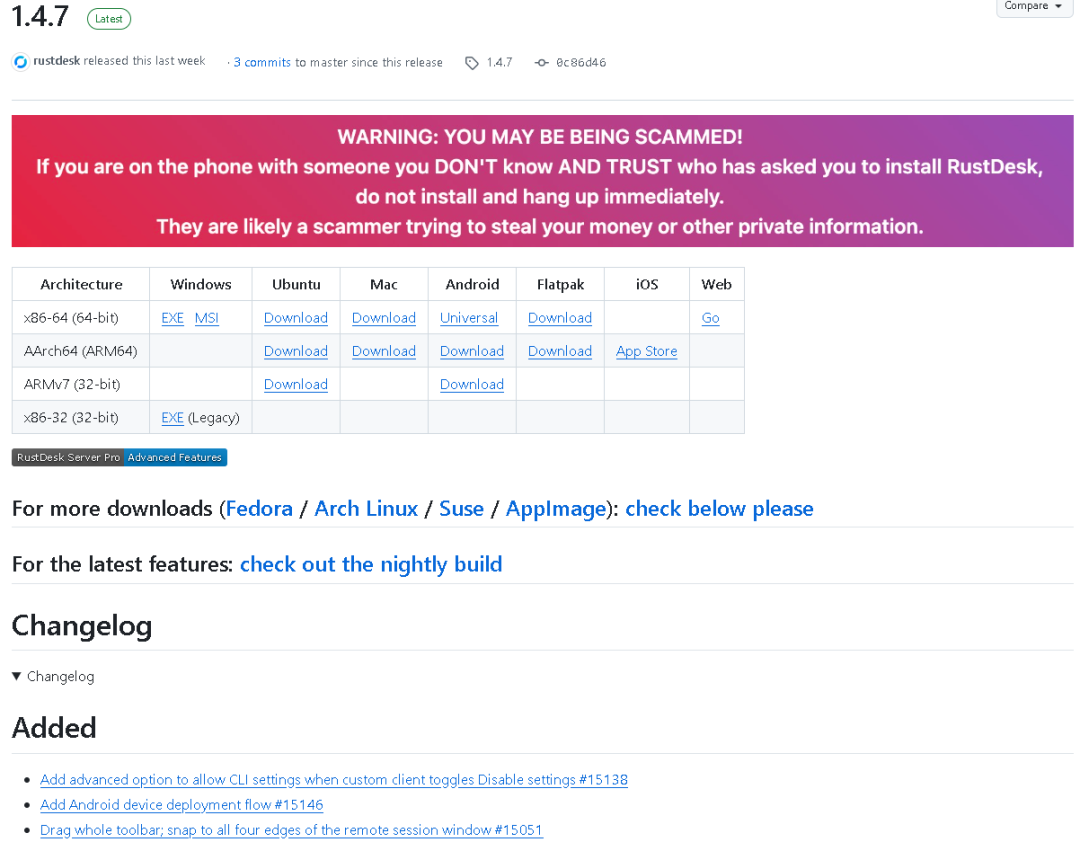The height and width of the screenshot is (842, 1080).
Task: Click the 'x86-64 (64-bit)' row label
Action: click(x=71, y=318)
